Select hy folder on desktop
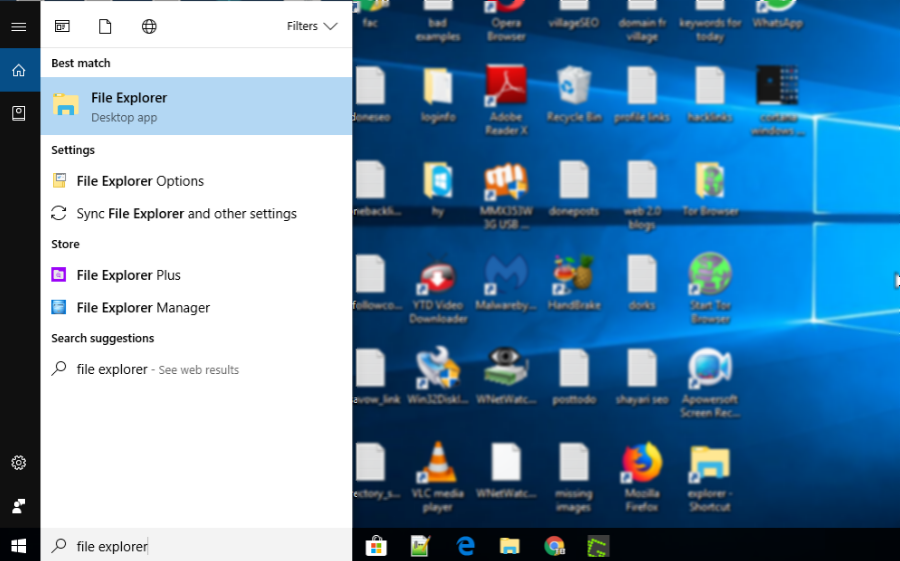900x561 pixels. pyautogui.click(x=437, y=189)
